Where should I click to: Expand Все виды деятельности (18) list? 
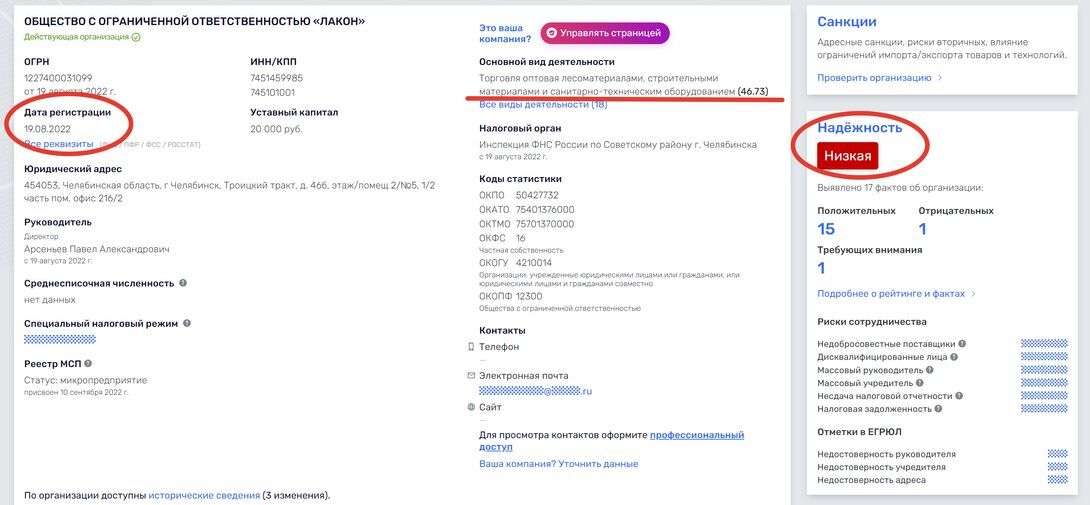click(x=543, y=104)
